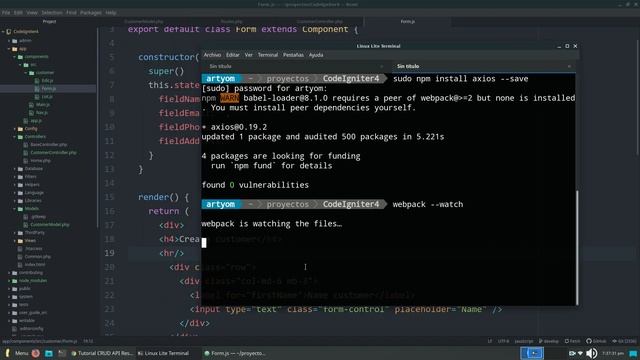
Task: Open CustomerModel.php in the tree
Action: 50,224
